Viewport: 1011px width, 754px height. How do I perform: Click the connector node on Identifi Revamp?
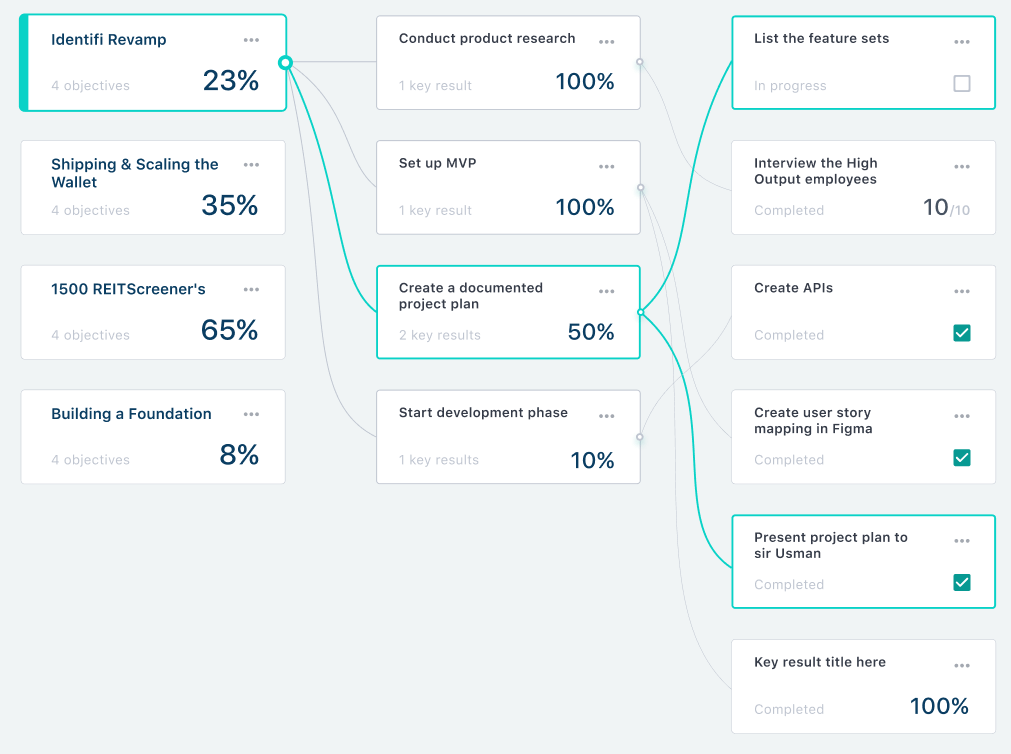(x=286, y=62)
